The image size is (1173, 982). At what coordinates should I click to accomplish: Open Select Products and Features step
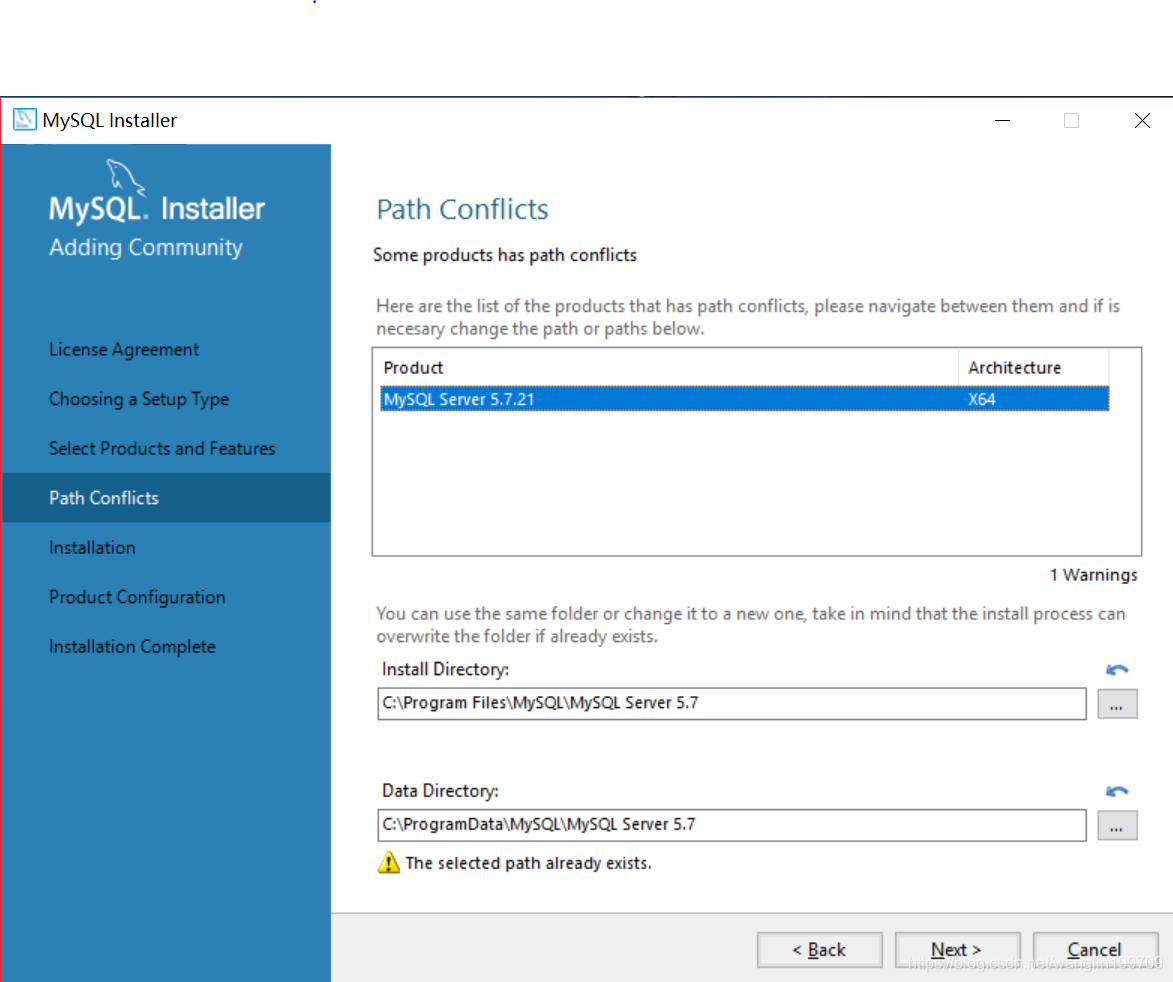162,448
